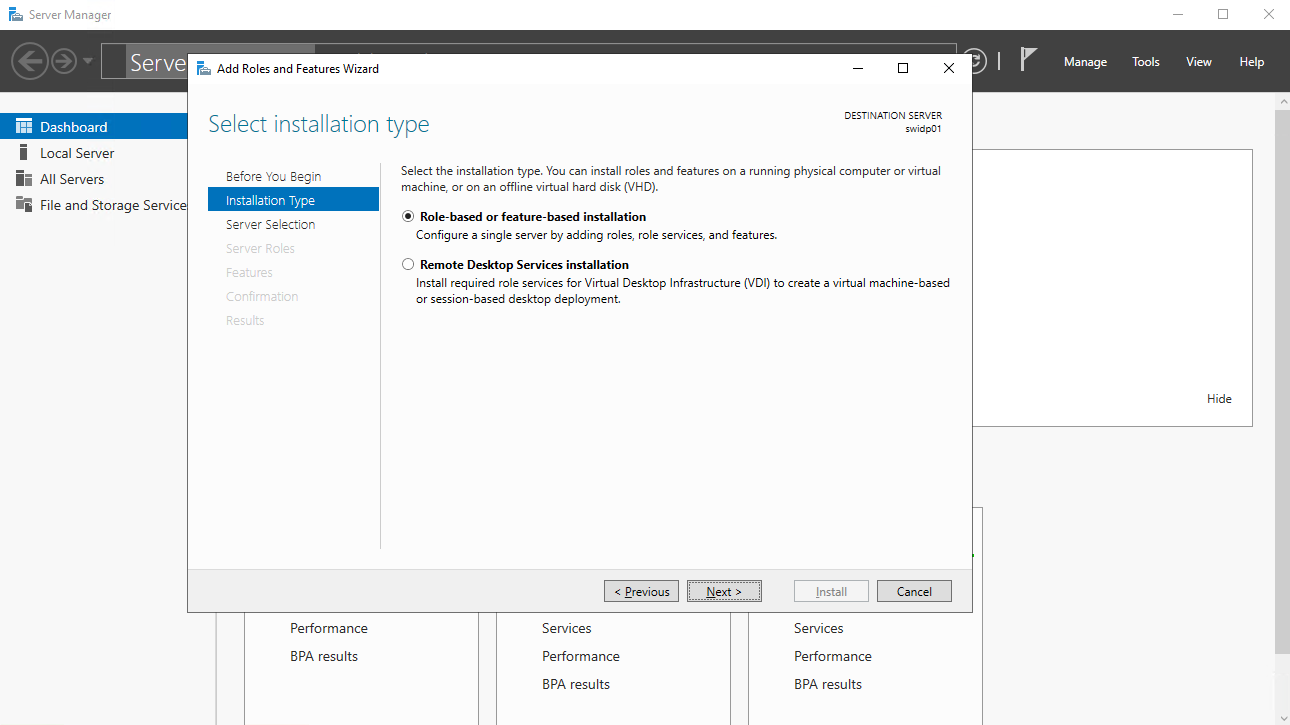1290x725 pixels.
Task: Open Services in the rightmost tile
Action: click(819, 629)
